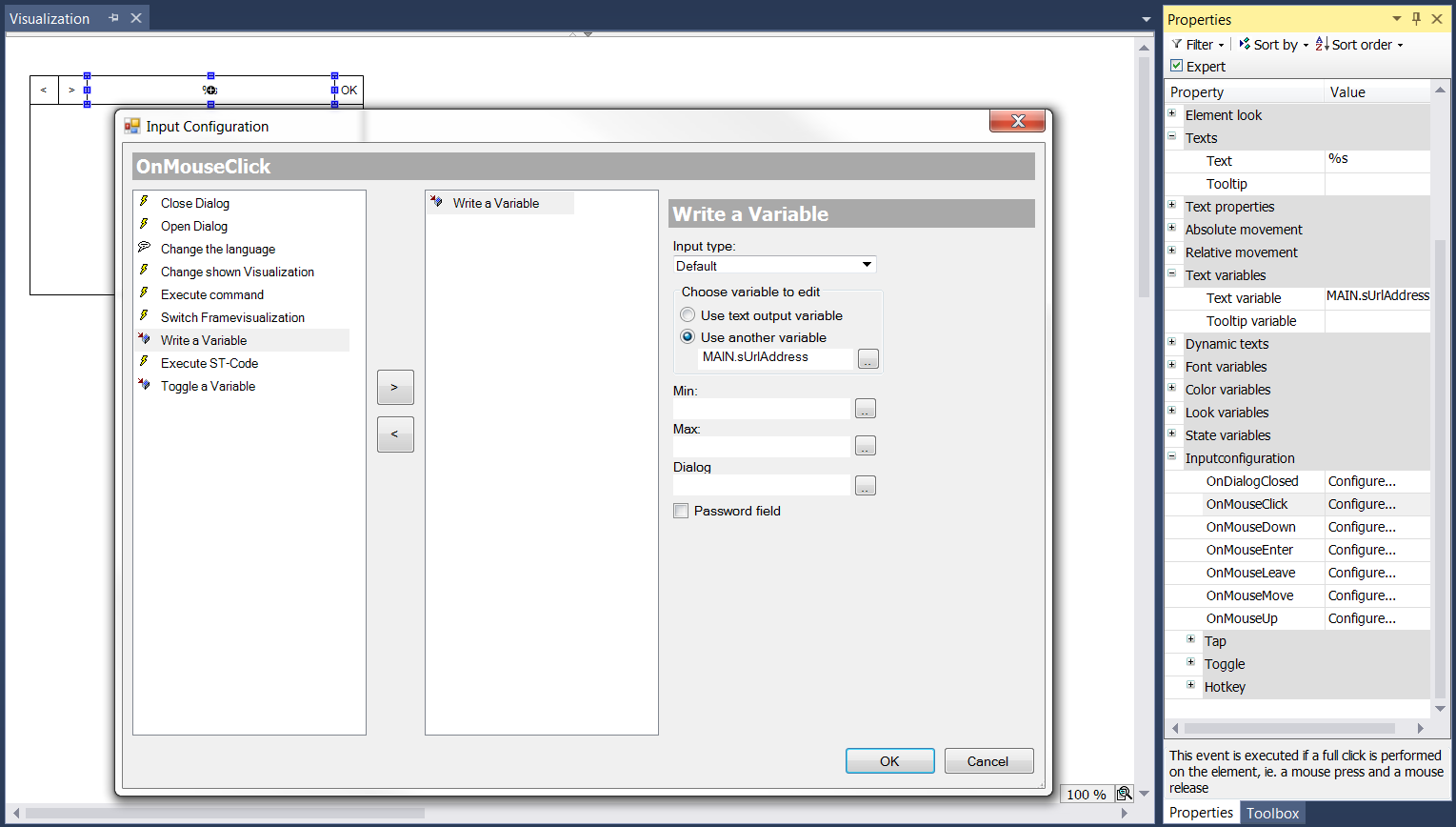Browse for variable next to MAIN.sUrlAddress

(868, 359)
